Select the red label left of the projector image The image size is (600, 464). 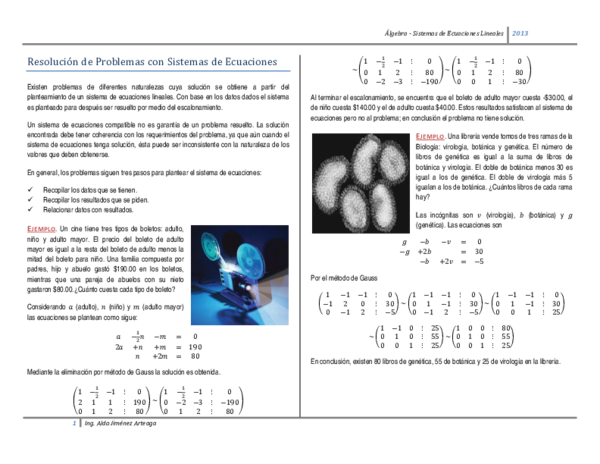(x=41, y=229)
